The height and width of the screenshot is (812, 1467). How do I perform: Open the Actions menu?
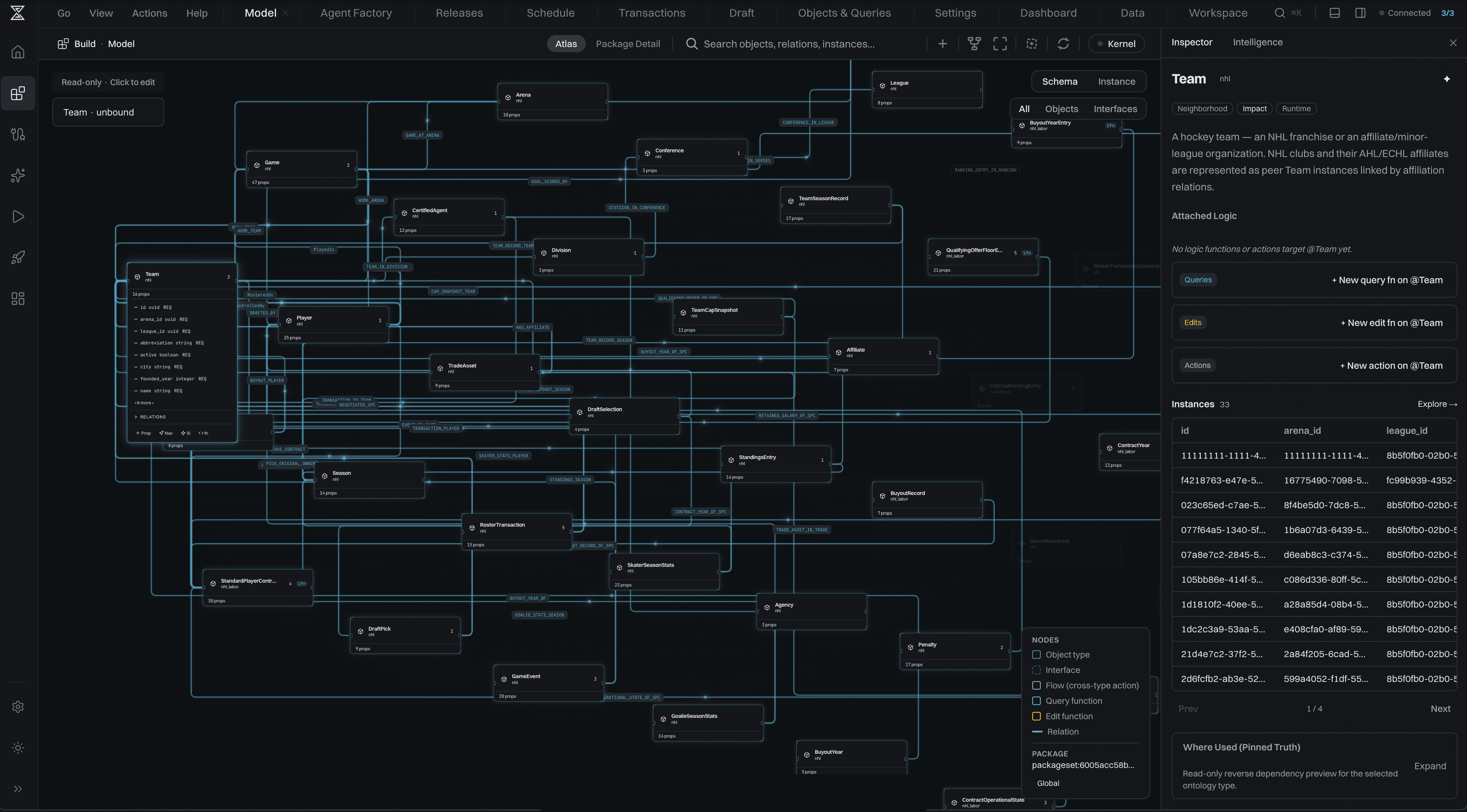pos(149,12)
